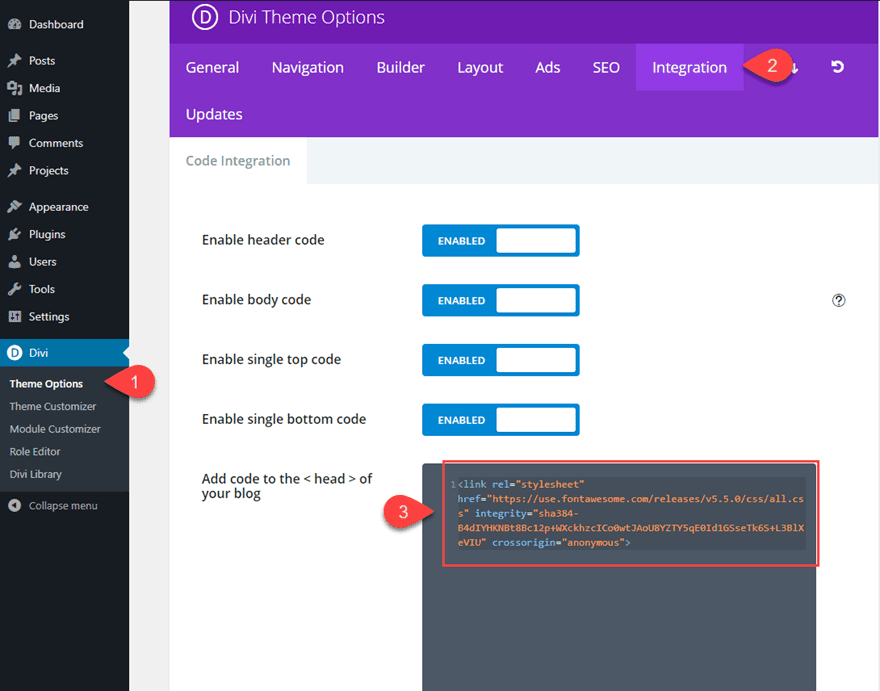Image resolution: width=880 pixels, height=691 pixels.
Task: Open Tools in the sidebar
Action: point(42,289)
